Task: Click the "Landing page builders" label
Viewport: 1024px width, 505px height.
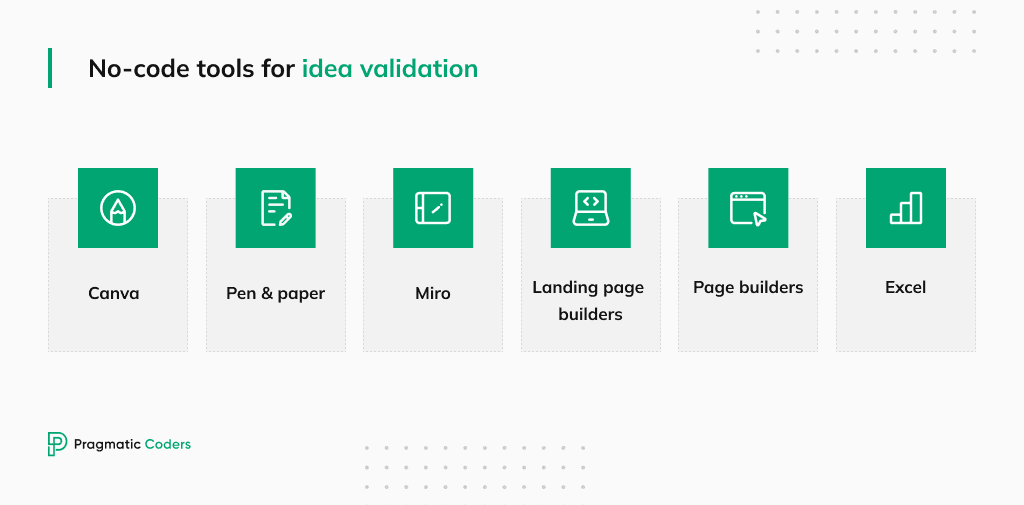Action: 588,301
